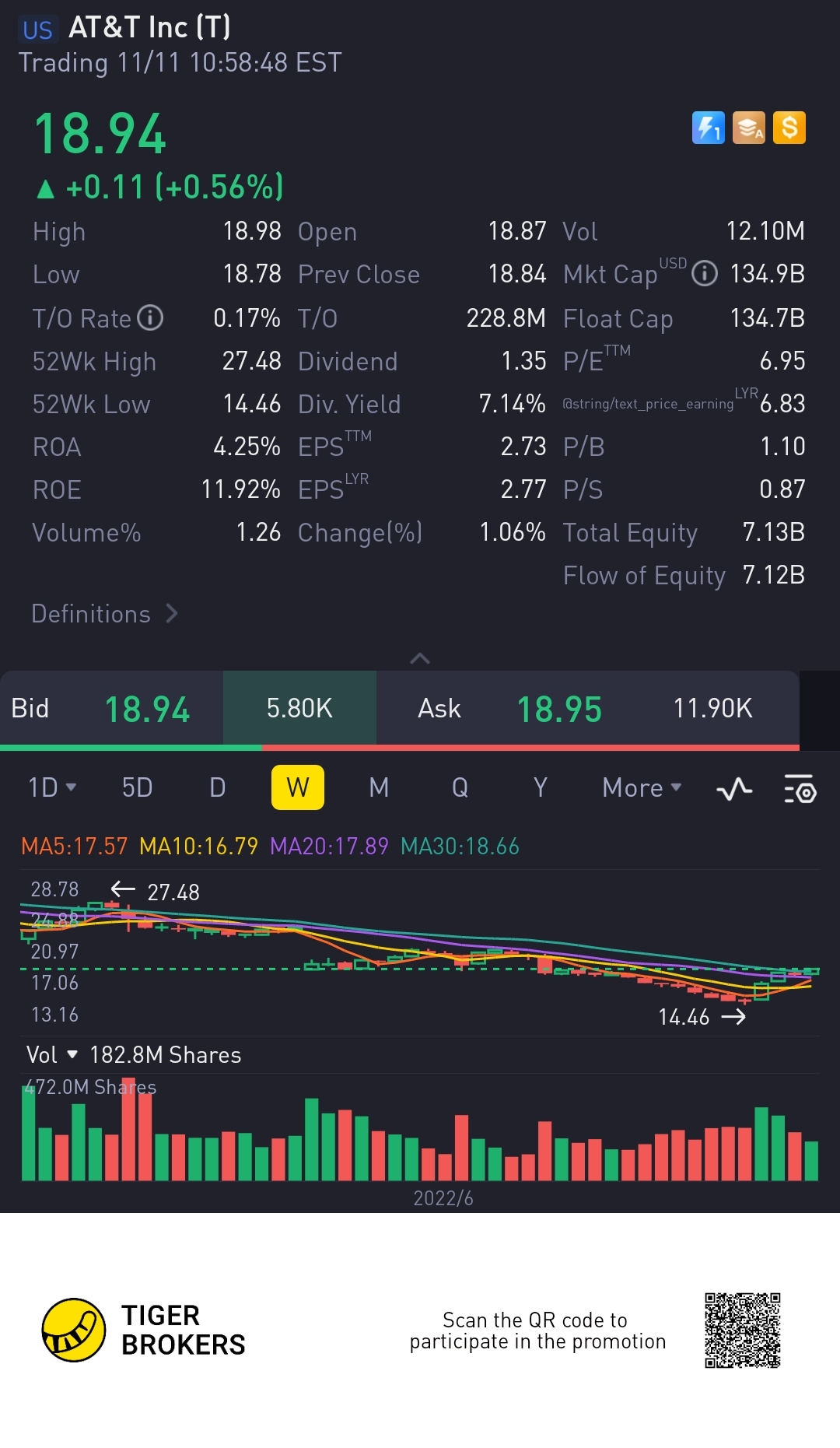Switch to the Y yearly chart tab
The width and height of the screenshot is (840, 1448).
pos(541,787)
